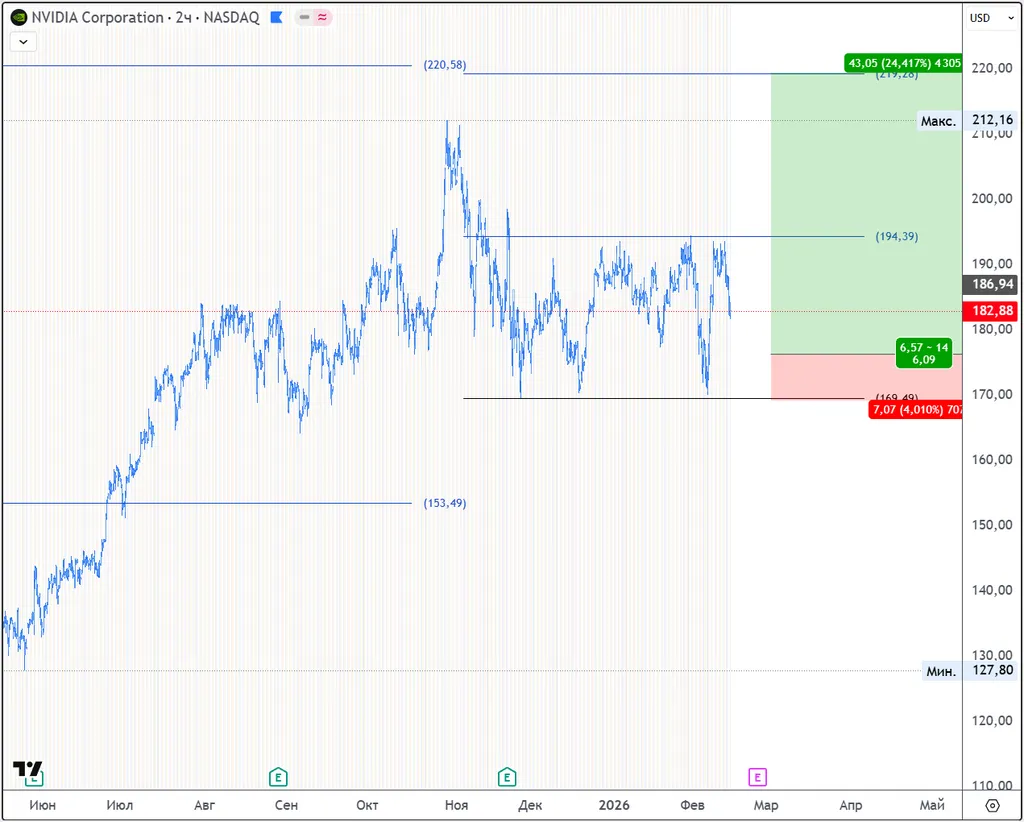Click the red stop-loss label 7,07 (4,010%)
Screen dimensions: 1024x822
(x=914, y=410)
